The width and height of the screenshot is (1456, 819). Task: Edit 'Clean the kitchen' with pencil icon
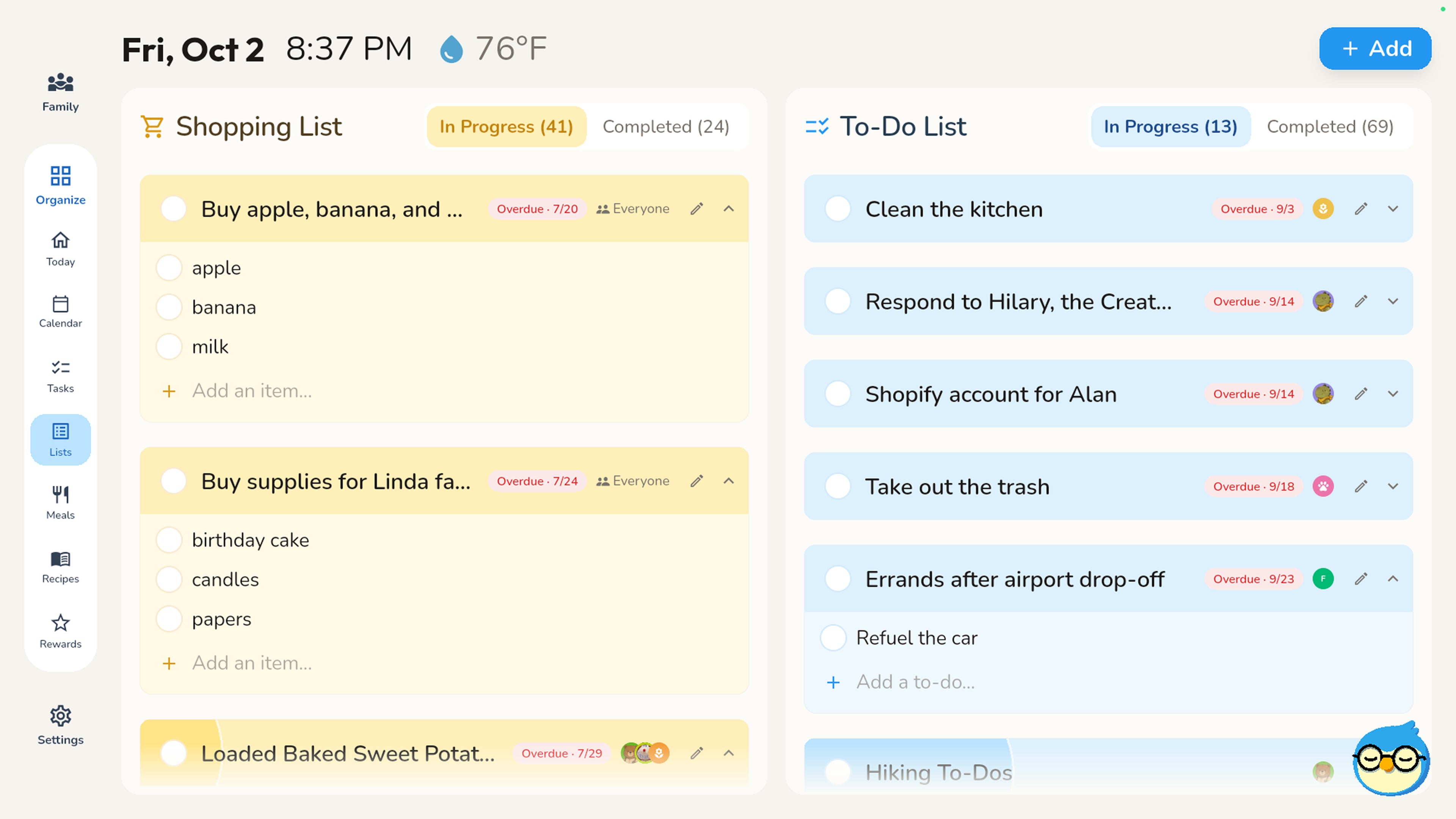[x=1361, y=209]
